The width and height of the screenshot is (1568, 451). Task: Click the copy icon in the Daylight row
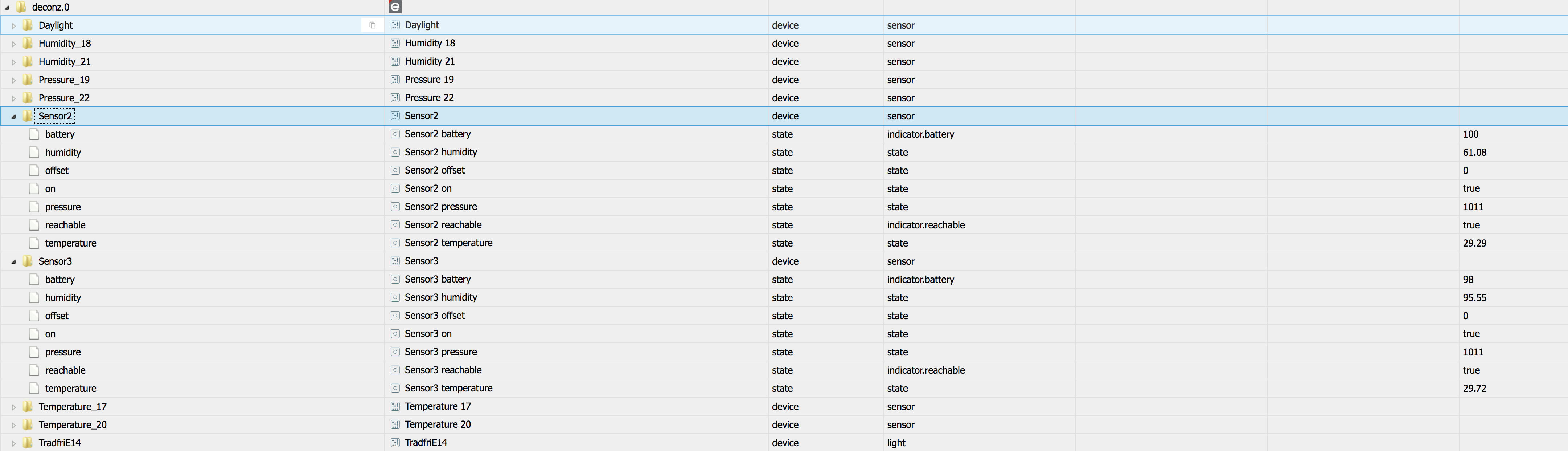[373, 25]
